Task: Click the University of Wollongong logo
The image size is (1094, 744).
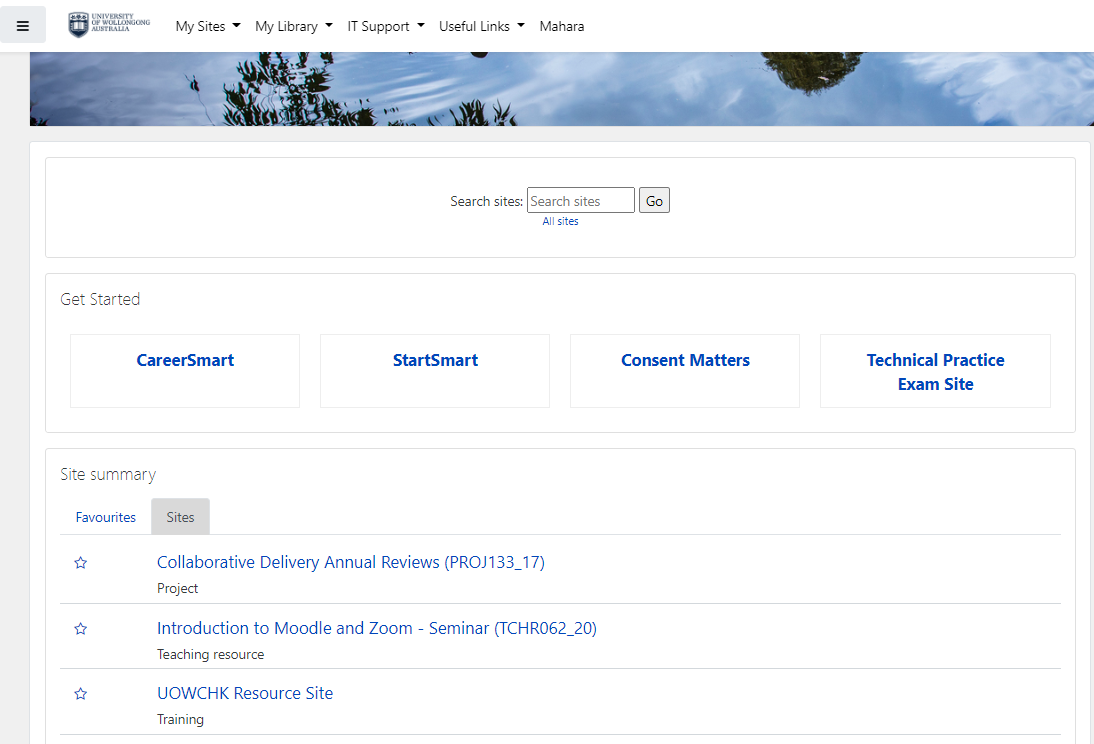Action: (x=109, y=25)
